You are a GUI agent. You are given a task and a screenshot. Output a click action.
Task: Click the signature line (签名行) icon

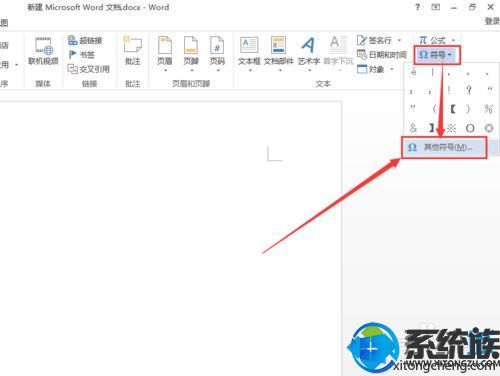(362, 40)
